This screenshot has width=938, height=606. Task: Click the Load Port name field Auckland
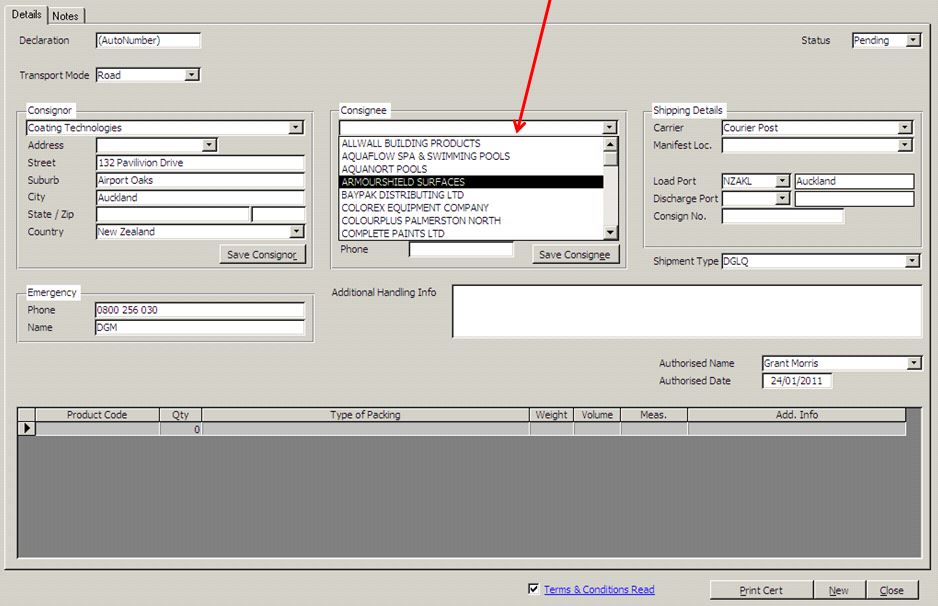[x=854, y=181]
